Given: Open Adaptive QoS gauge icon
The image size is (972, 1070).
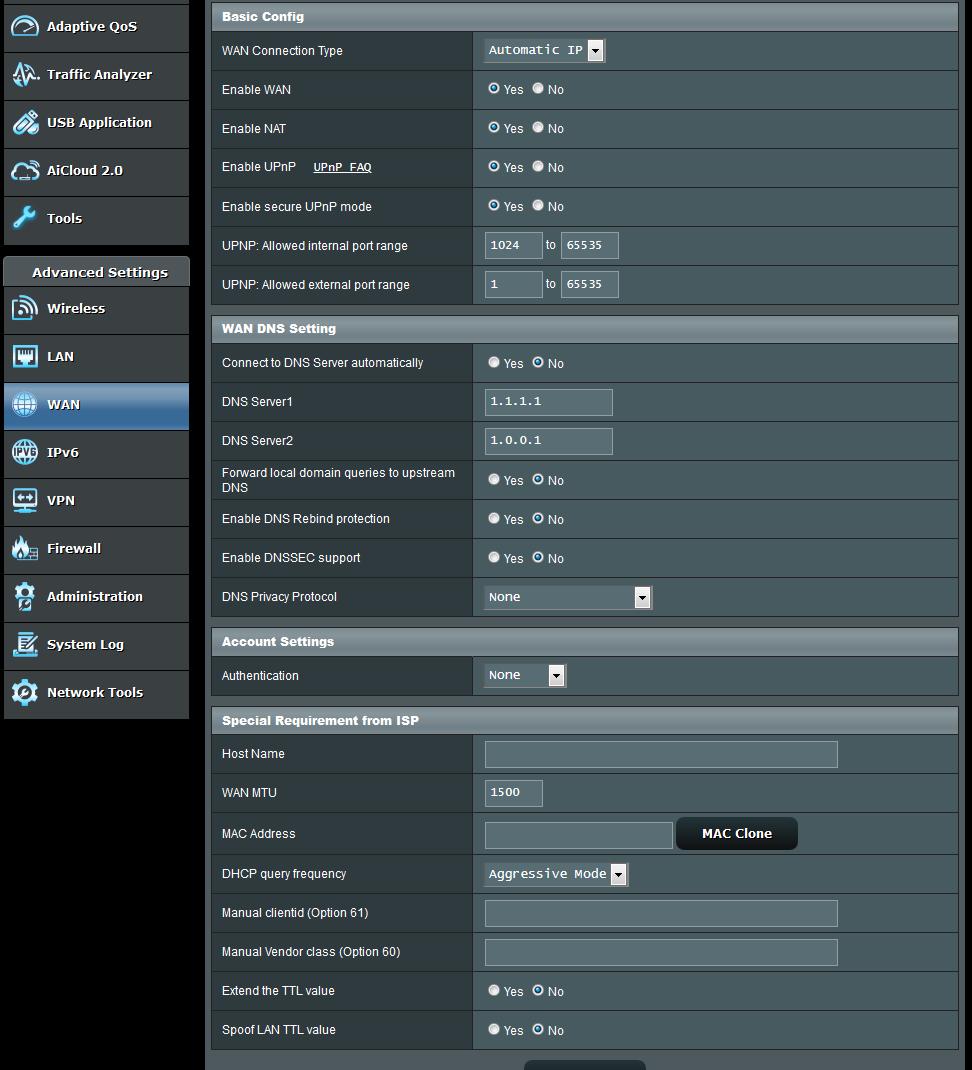Looking at the screenshot, I should point(25,27).
